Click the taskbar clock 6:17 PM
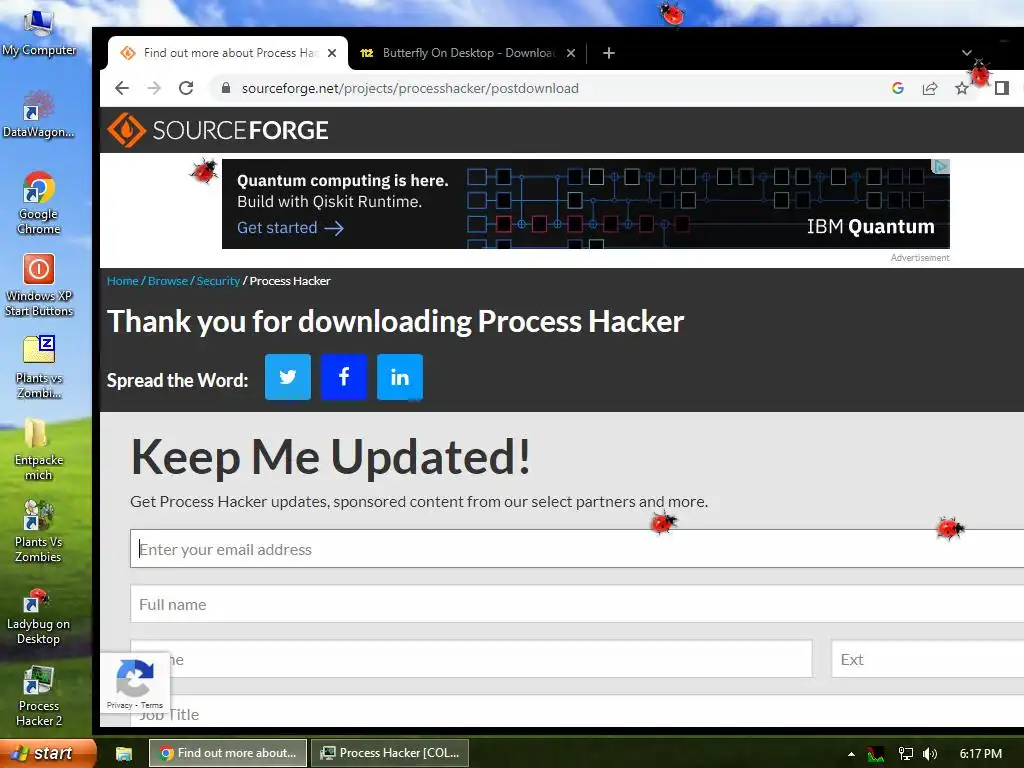This screenshot has width=1024, height=768. [980, 754]
